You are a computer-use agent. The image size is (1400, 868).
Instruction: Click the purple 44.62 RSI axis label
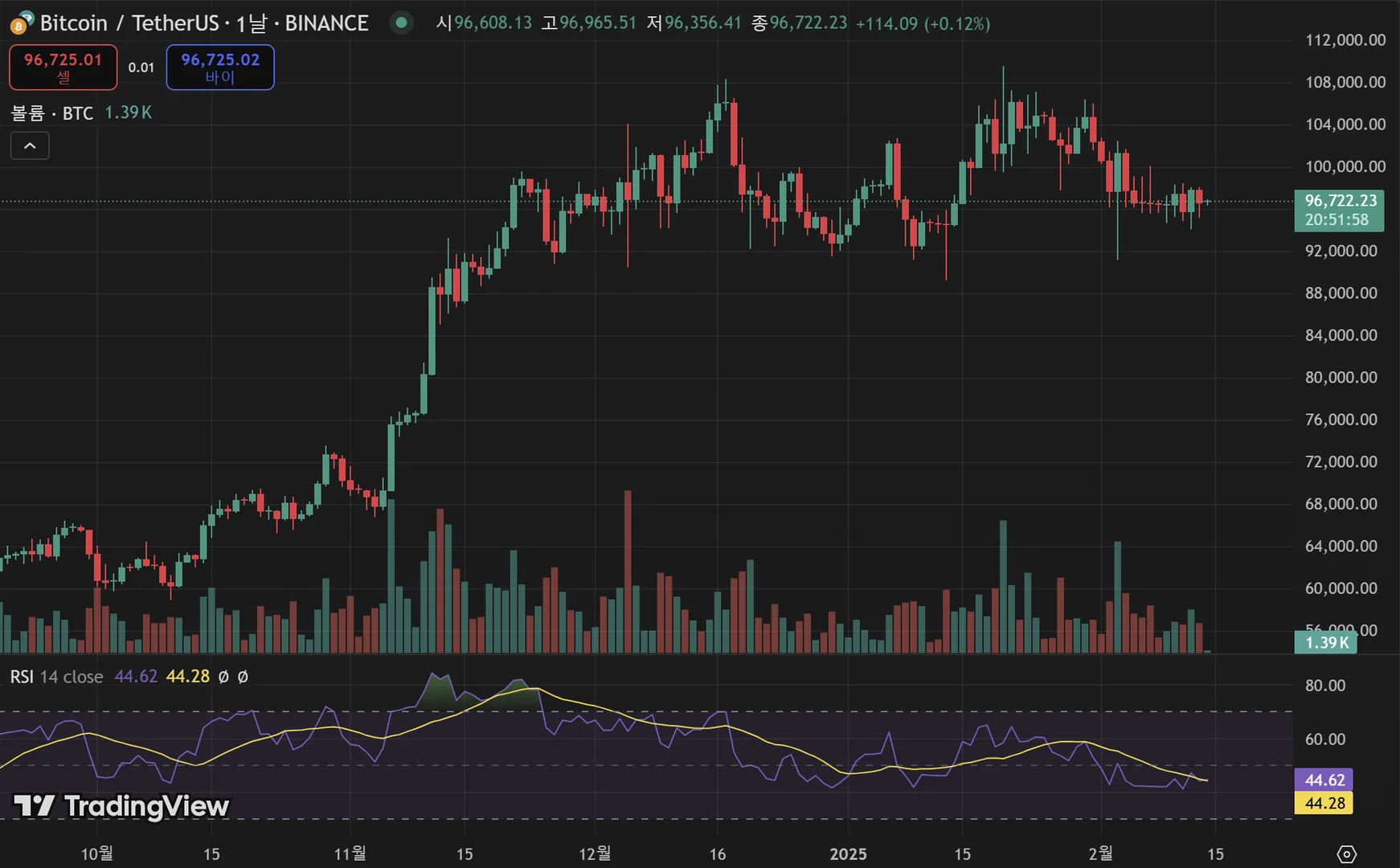1324,780
